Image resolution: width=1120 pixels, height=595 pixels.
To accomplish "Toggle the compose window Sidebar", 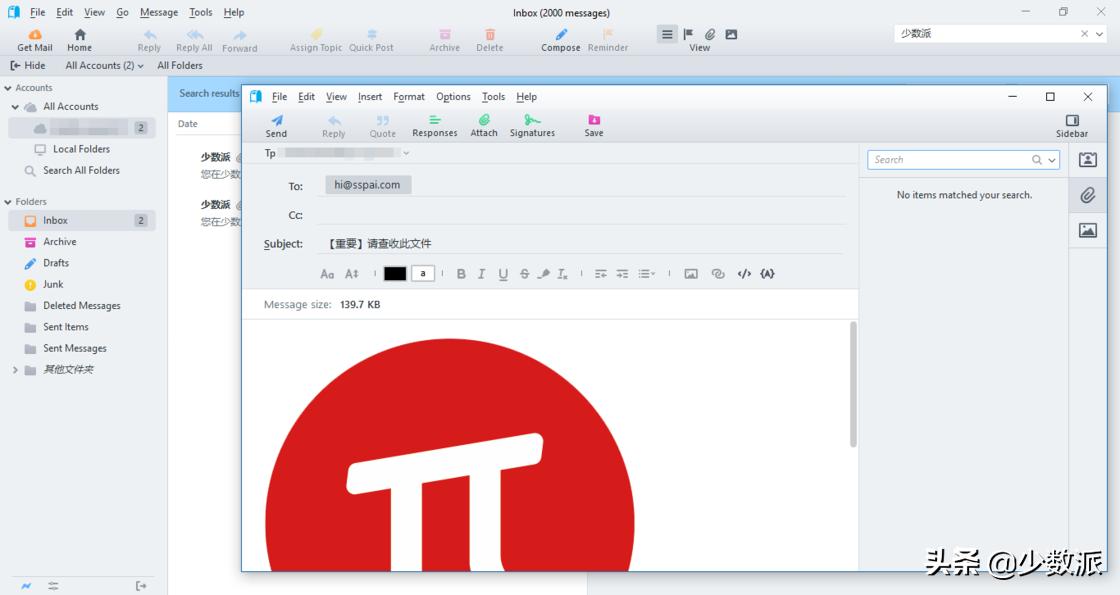I will 1071,126.
